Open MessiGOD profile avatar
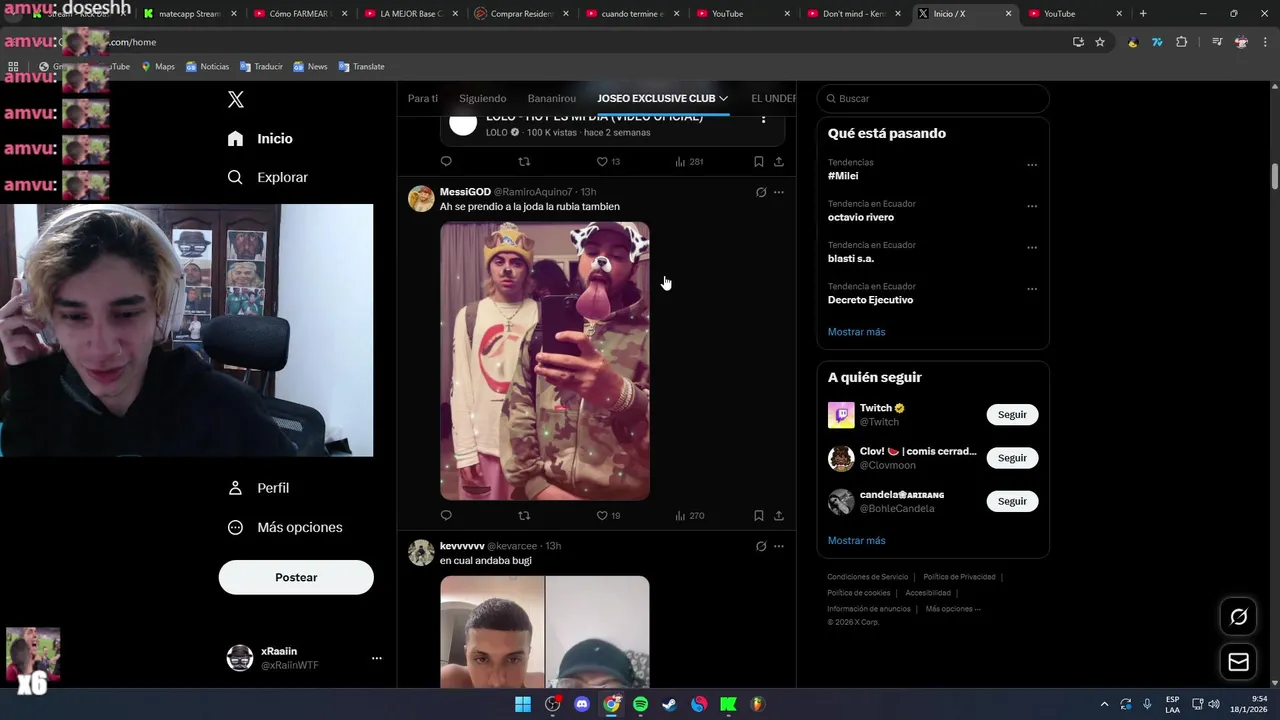 [x=421, y=198]
